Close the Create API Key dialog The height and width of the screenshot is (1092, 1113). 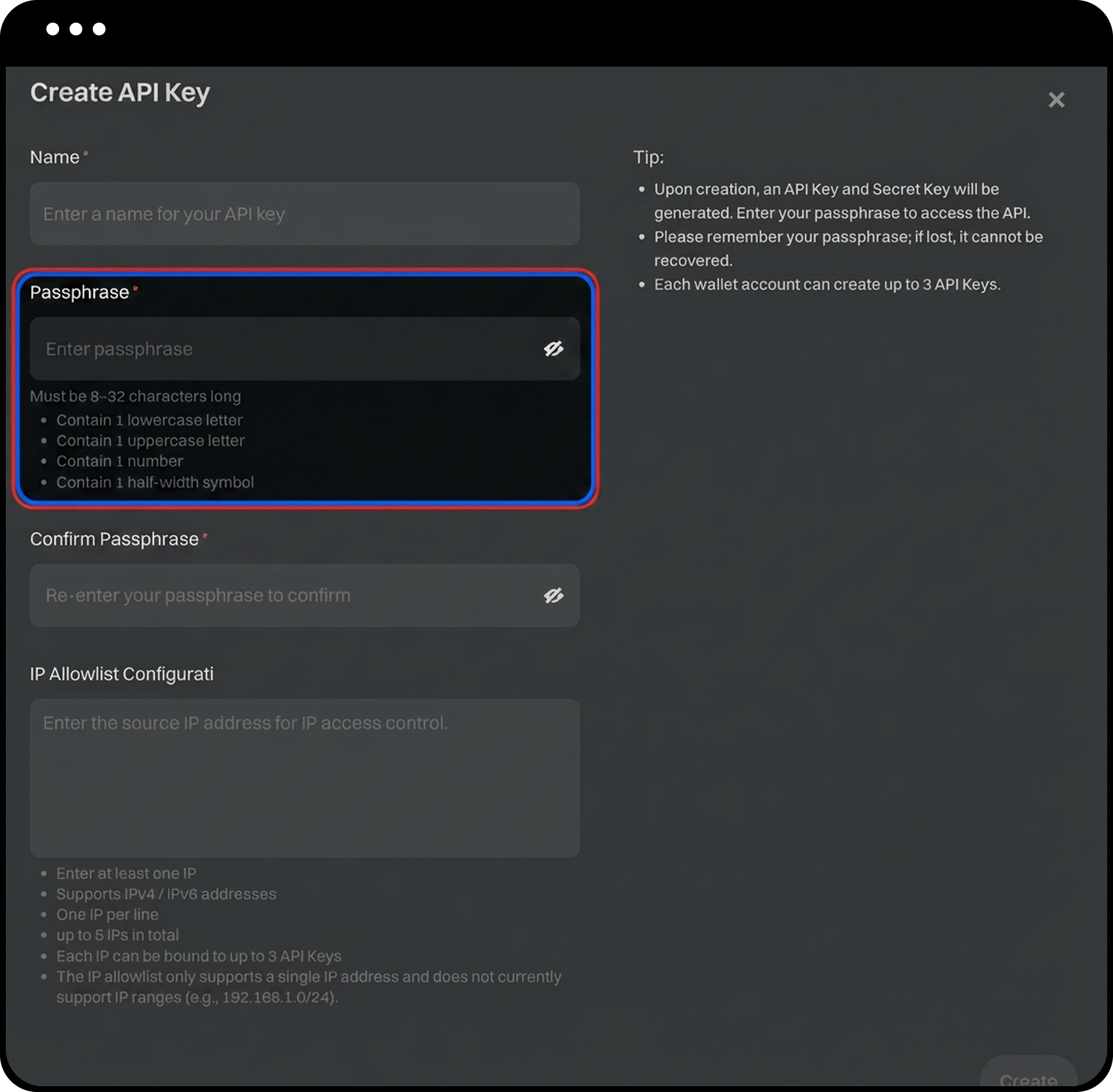pos(1056,100)
